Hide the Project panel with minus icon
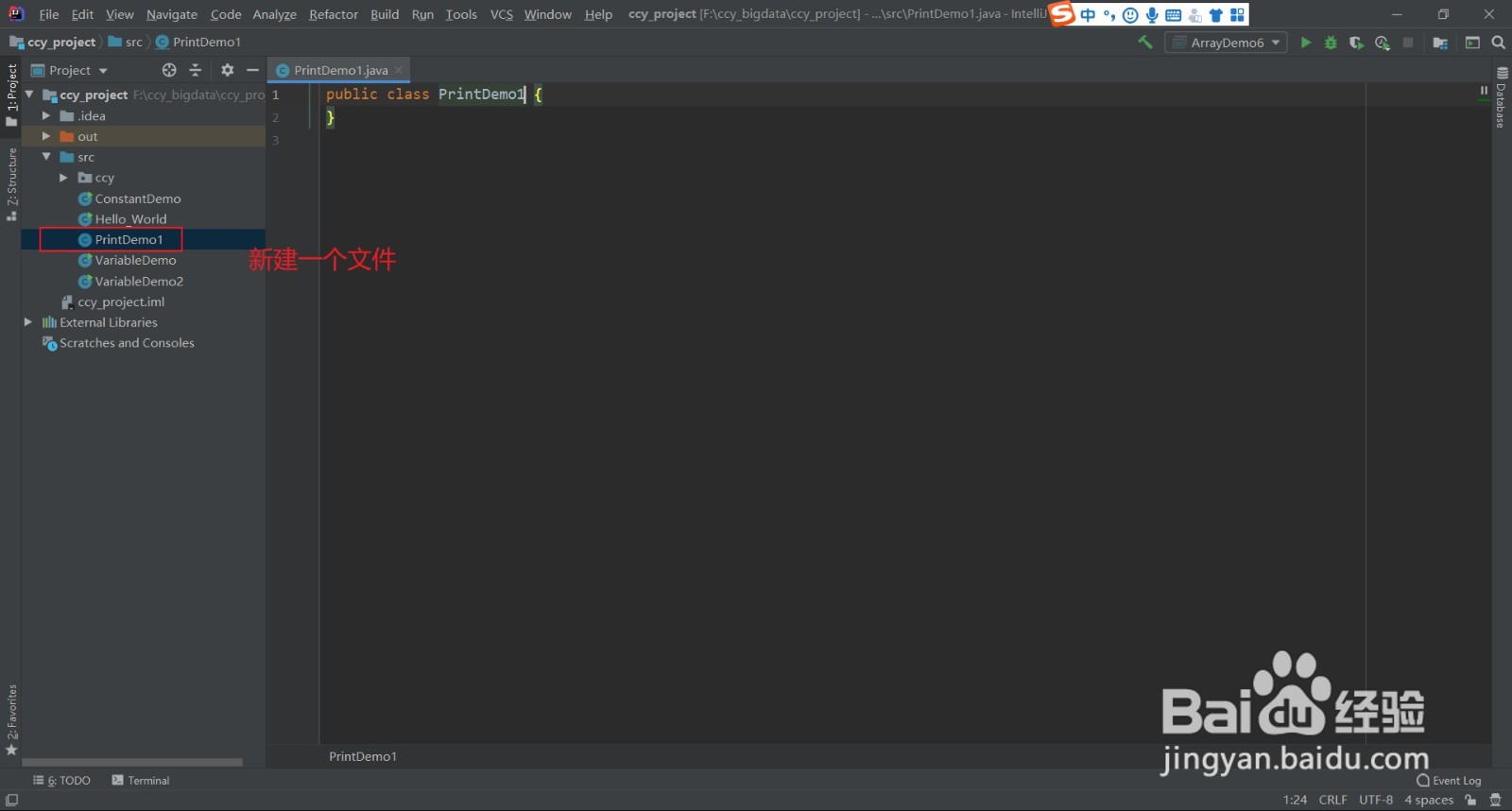This screenshot has width=1512, height=811. point(252,70)
